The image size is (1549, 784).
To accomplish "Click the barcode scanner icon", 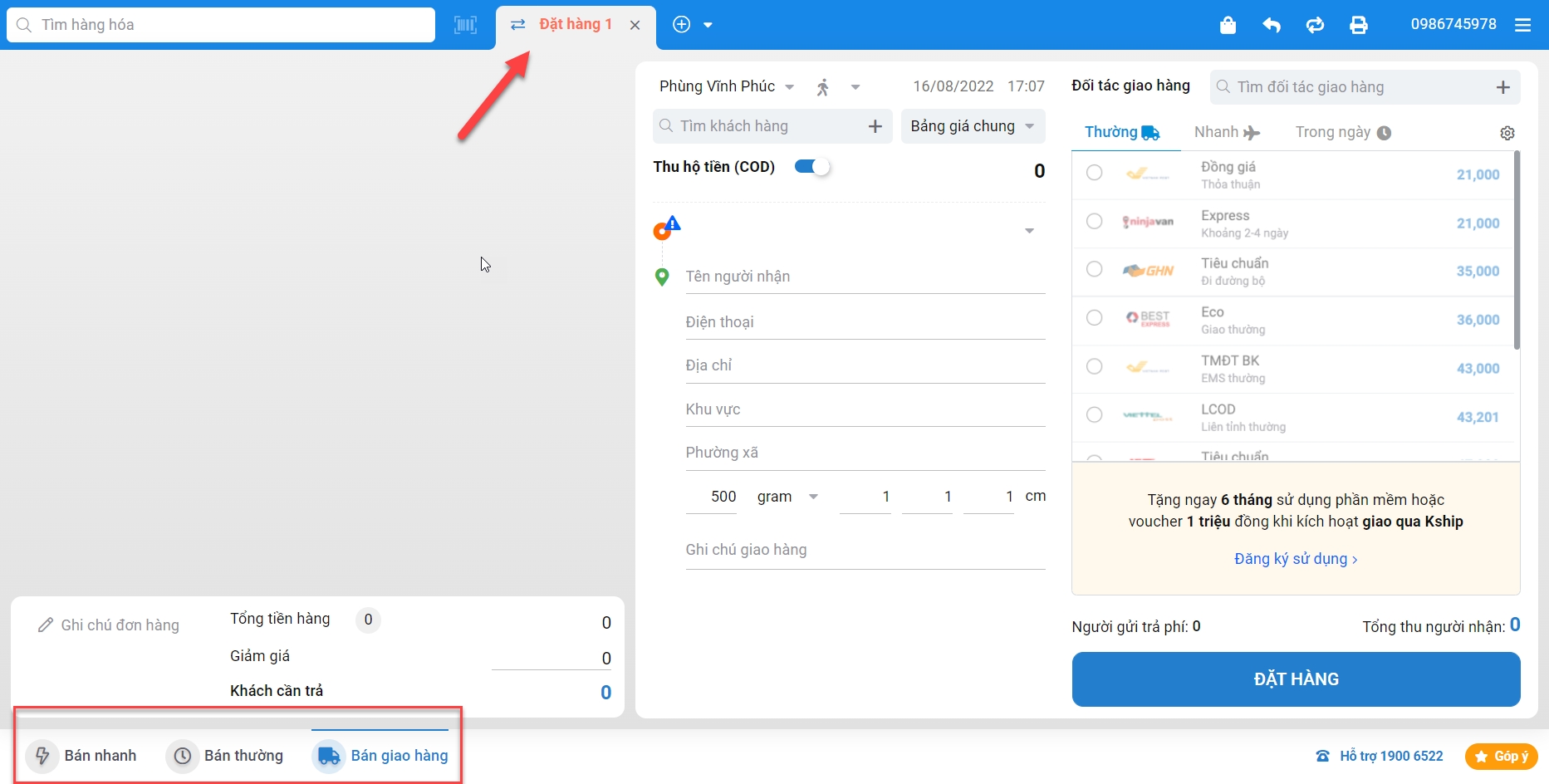I will 465,25.
